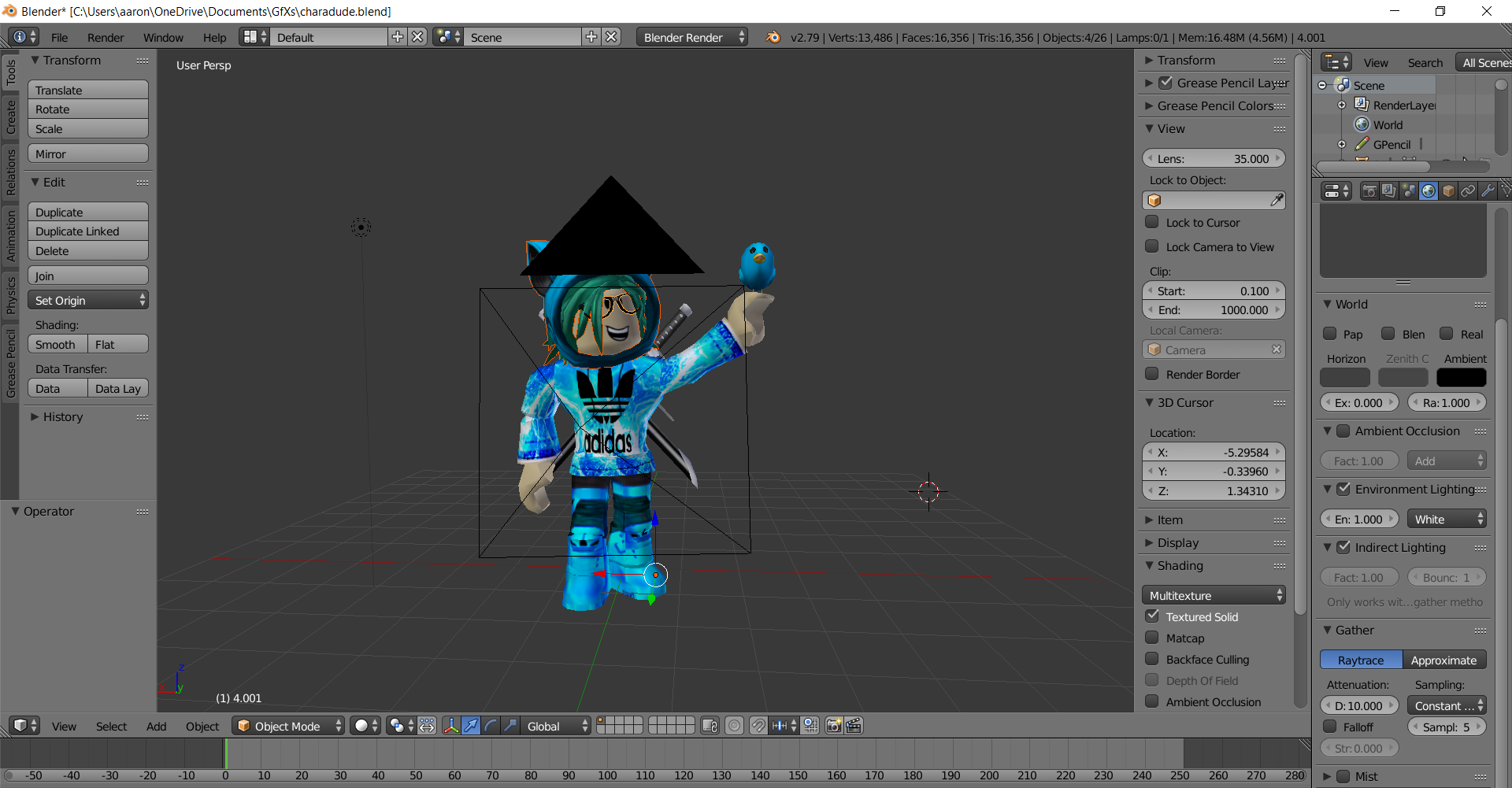Uncheck the Grease Pencil Layers checkbox

[1165, 83]
